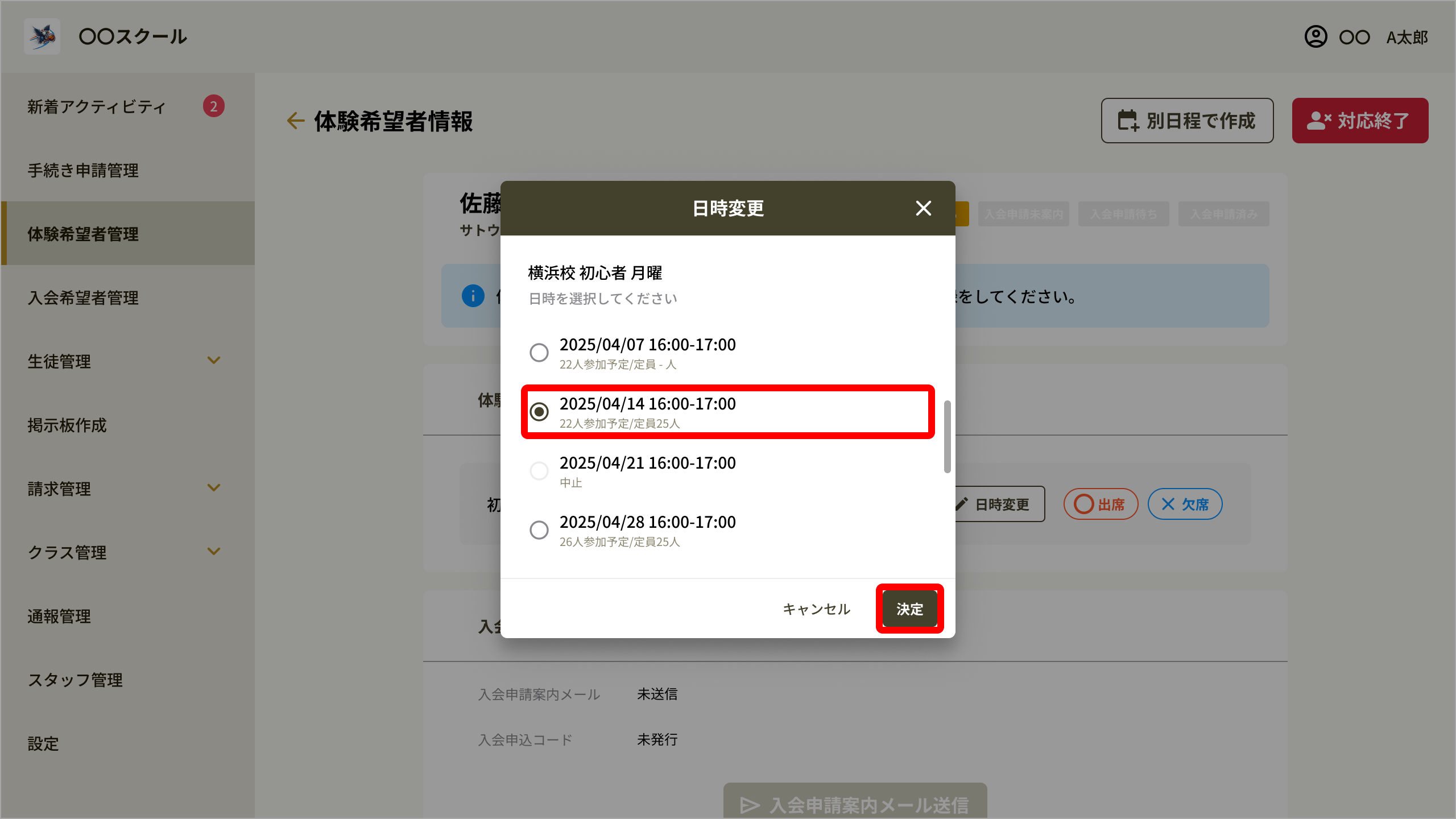Select the 2025/04/14 16:00-17:00 radio option
Image resolution: width=1456 pixels, height=819 pixels.
click(x=539, y=412)
